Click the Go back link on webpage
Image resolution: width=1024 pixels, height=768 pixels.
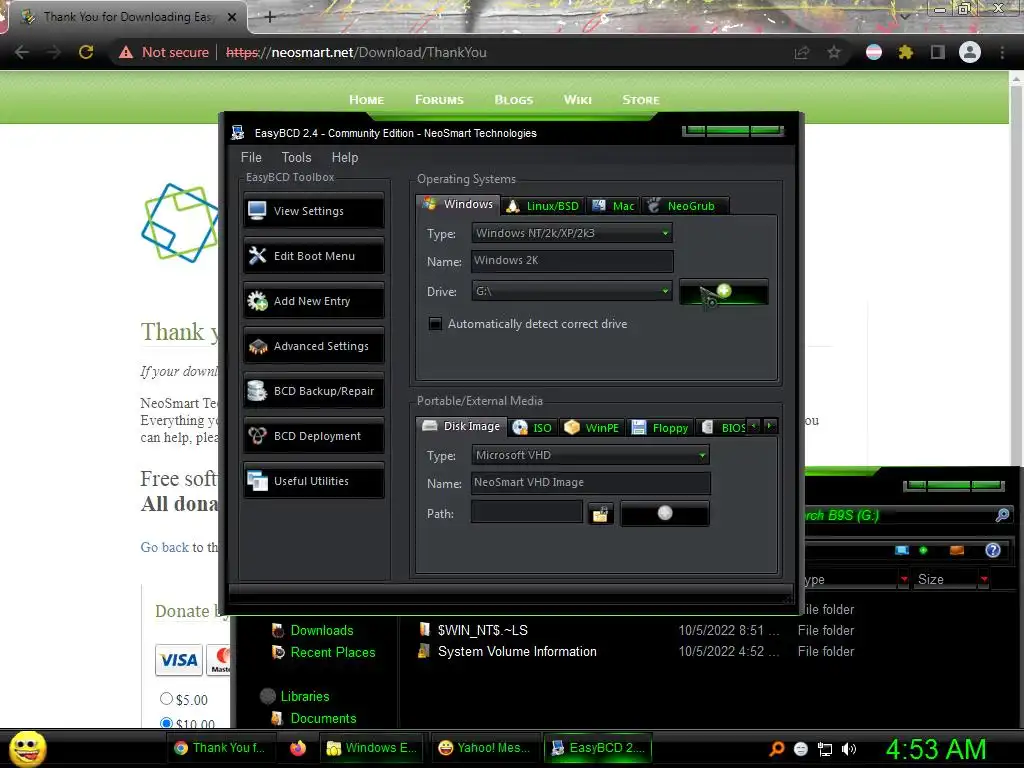[165, 547]
